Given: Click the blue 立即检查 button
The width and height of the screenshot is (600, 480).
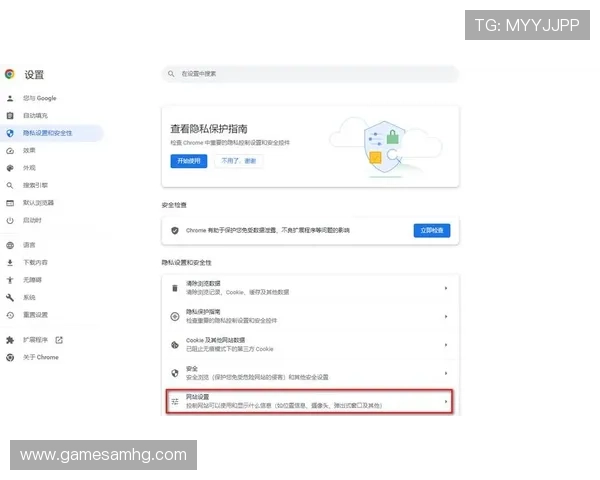Looking at the screenshot, I should (x=432, y=230).
